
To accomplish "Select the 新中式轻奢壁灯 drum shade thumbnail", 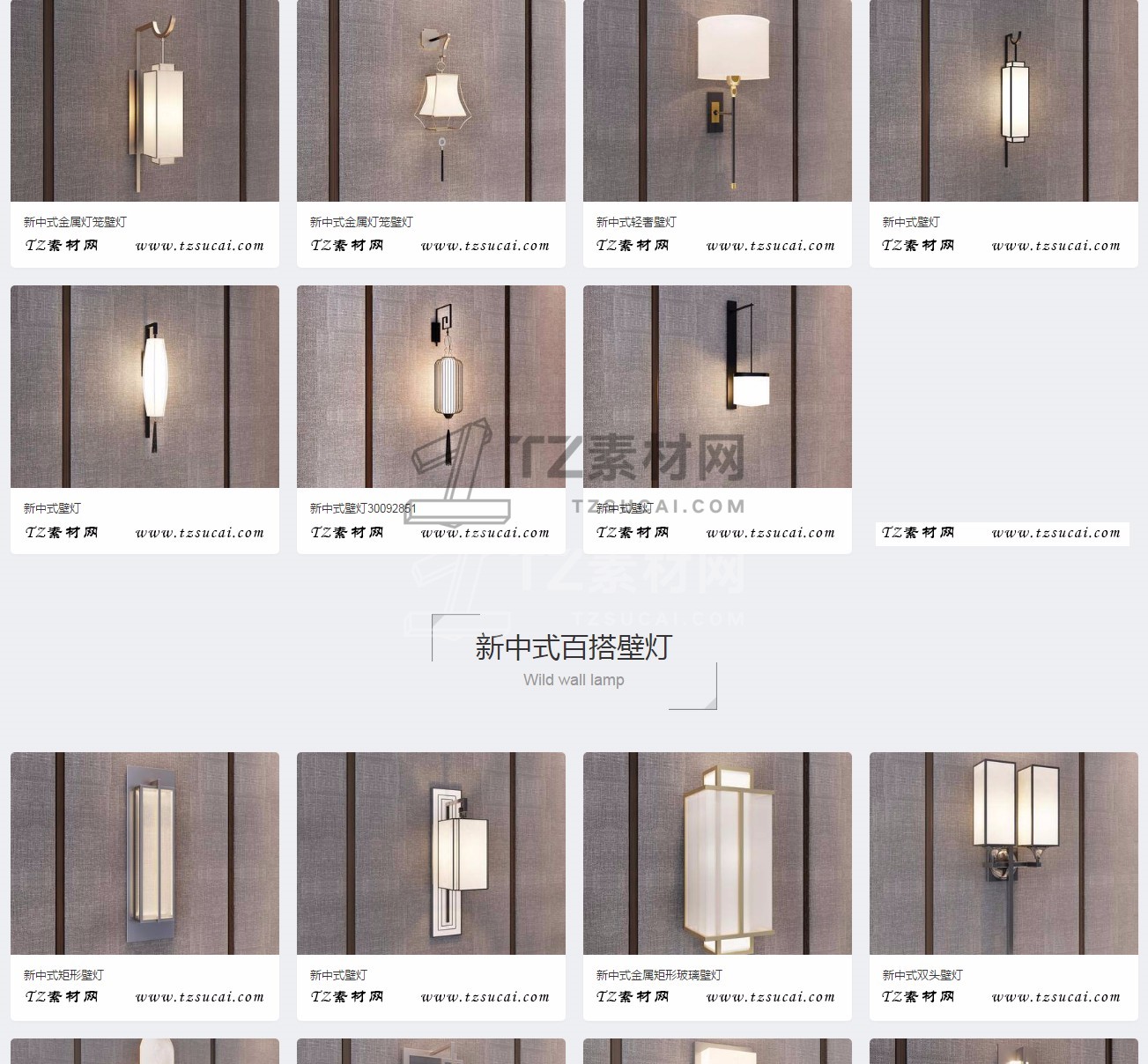I will [717, 100].
